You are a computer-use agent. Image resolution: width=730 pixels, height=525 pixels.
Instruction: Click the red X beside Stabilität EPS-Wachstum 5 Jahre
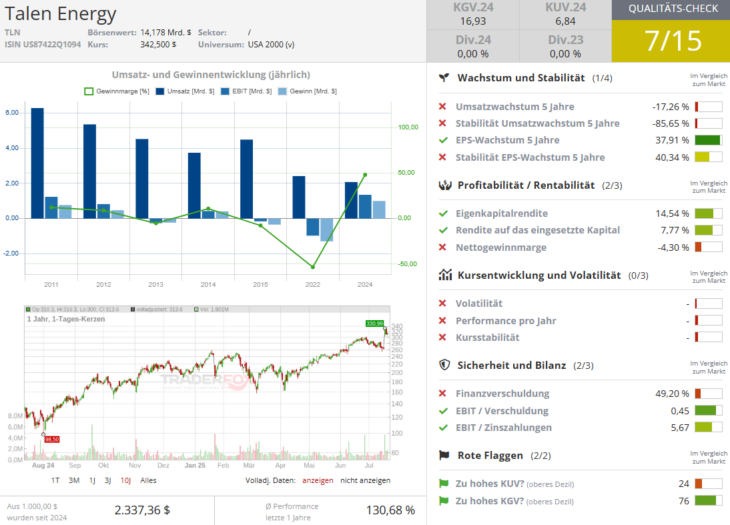click(x=443, y=157)
